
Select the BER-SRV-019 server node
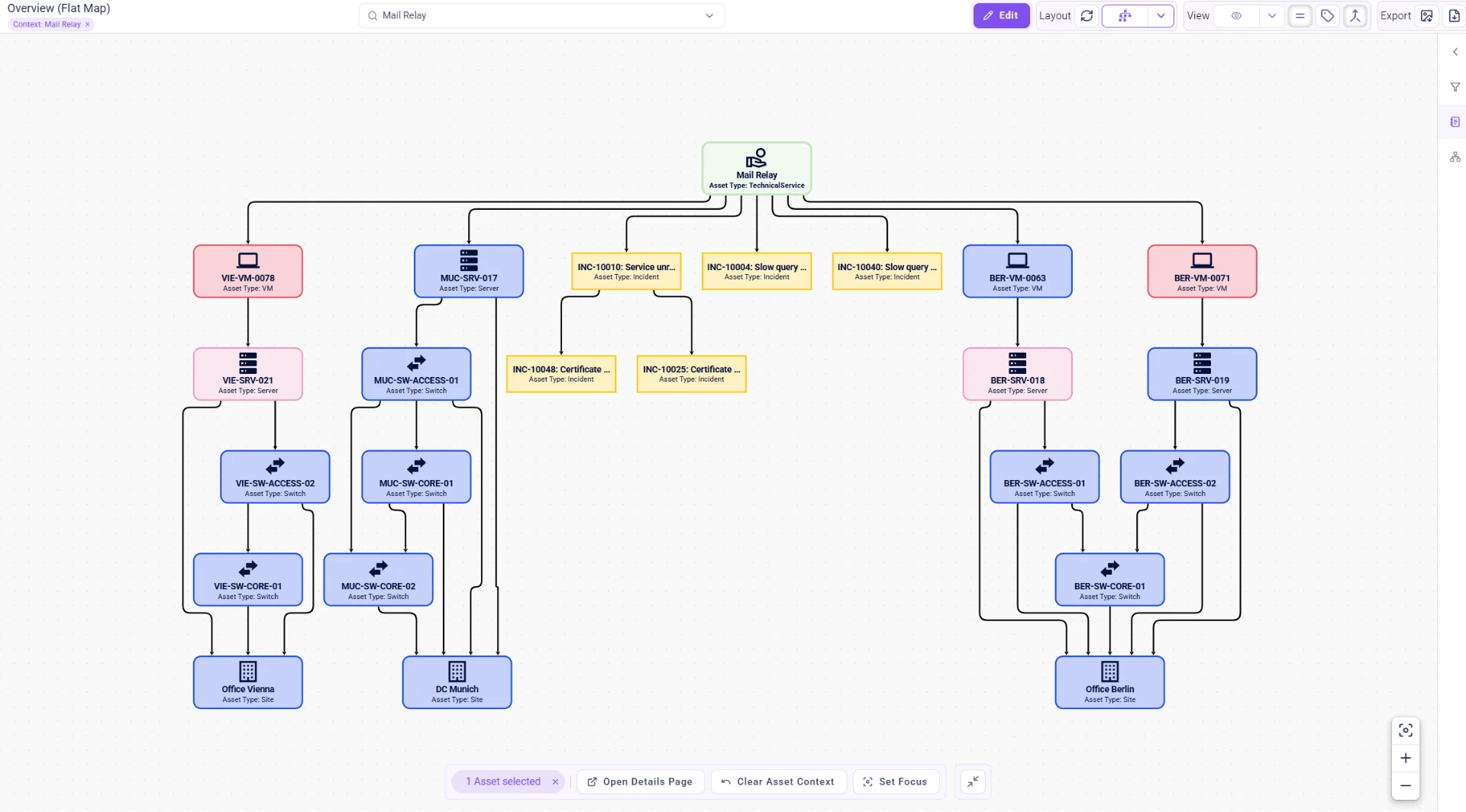pyautogui.click(x=1202, y=374)
